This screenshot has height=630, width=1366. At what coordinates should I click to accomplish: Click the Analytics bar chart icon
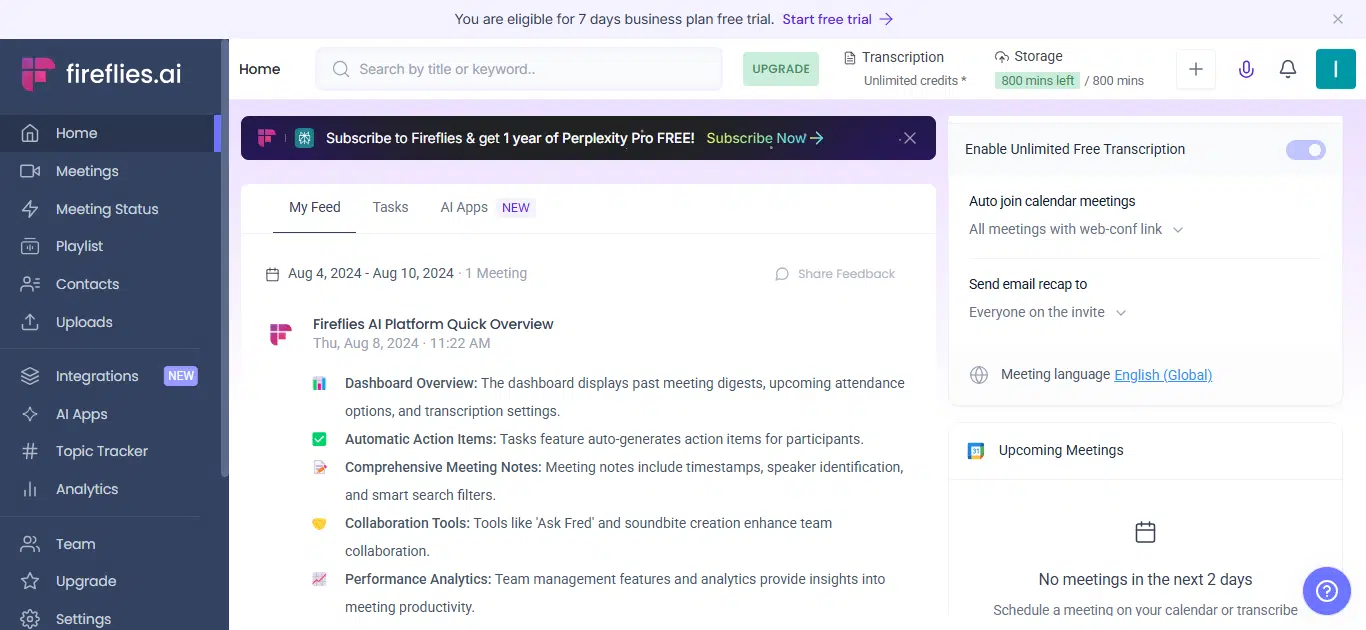pyautogui.click(x=30, y=489)
